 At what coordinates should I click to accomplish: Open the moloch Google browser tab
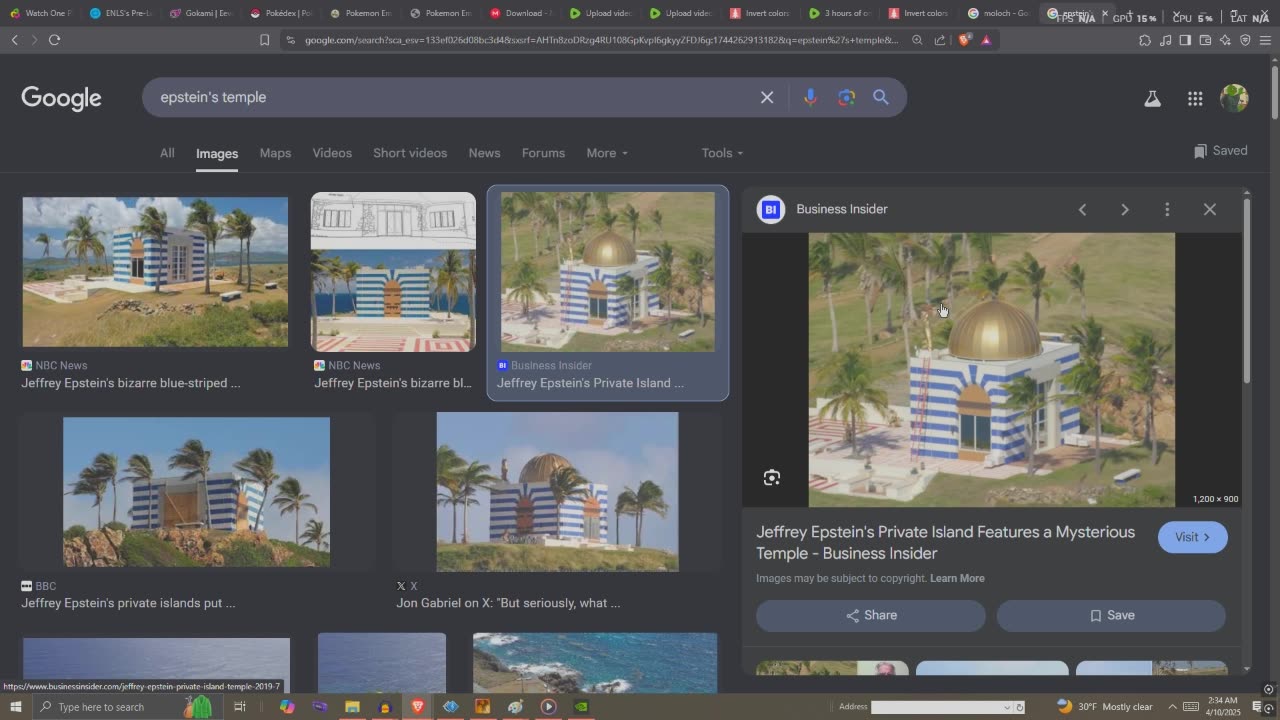pos(997,13)
